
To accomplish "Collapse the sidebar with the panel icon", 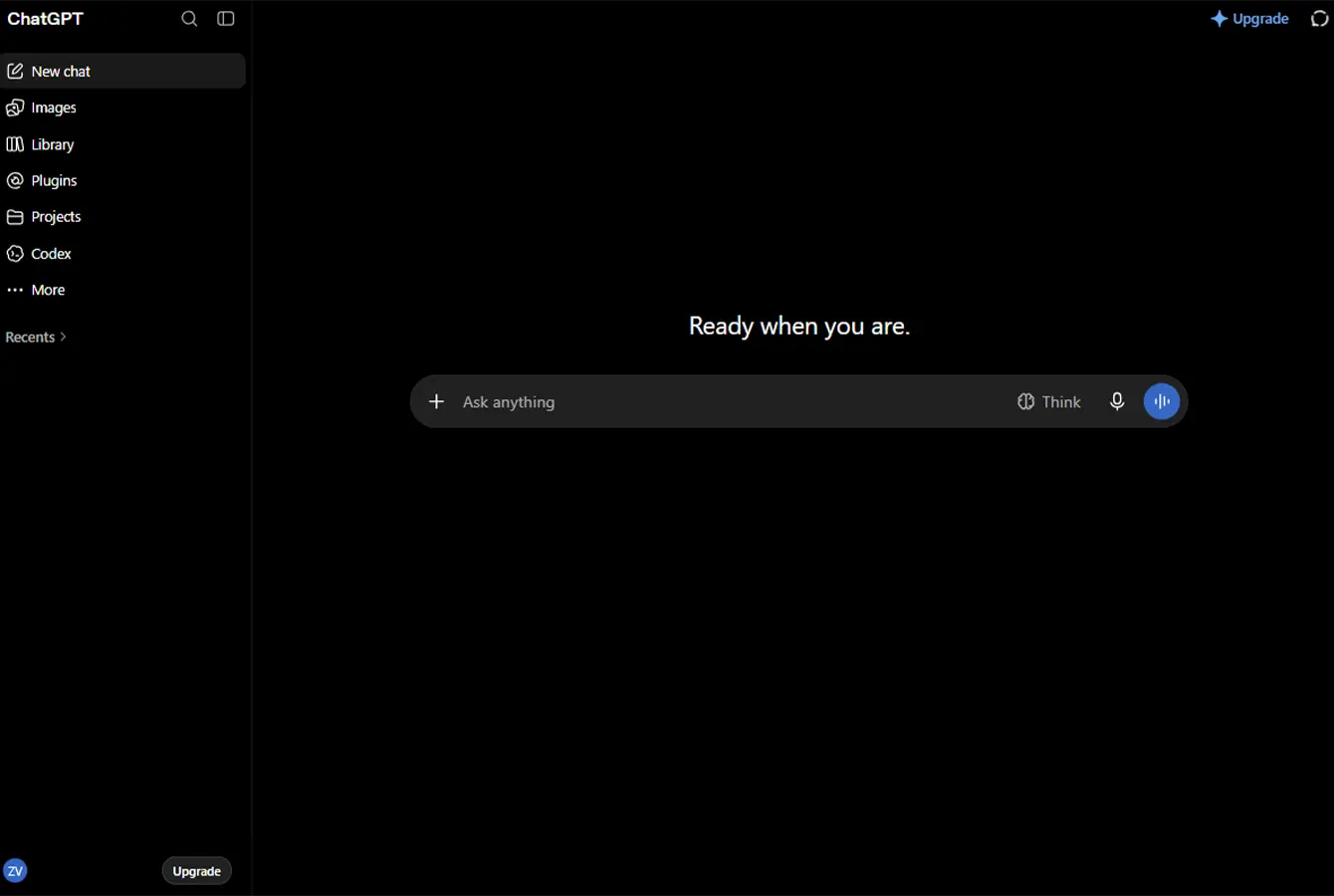I will pos(226,19).
